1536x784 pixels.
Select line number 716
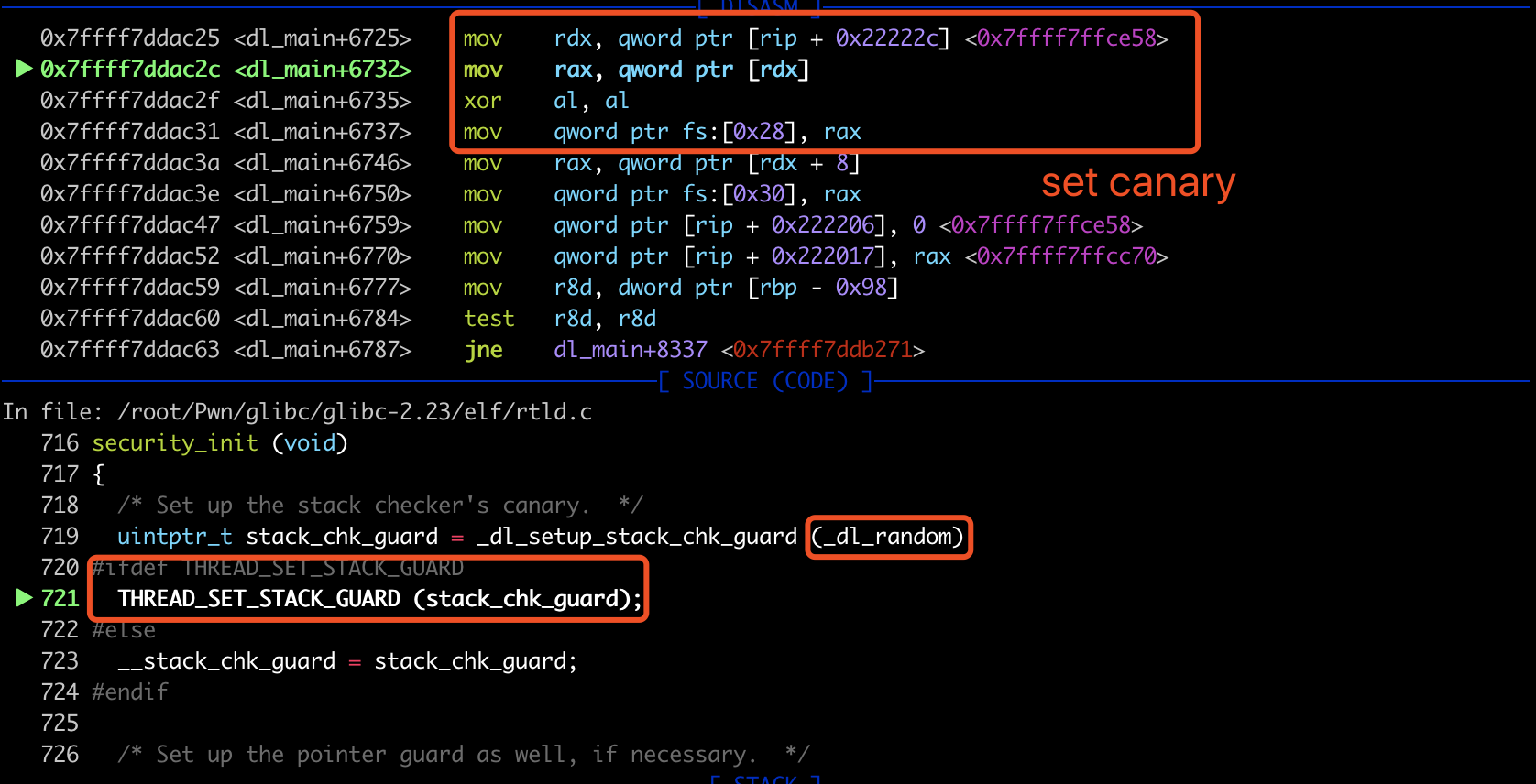click(x=60, y=443)
